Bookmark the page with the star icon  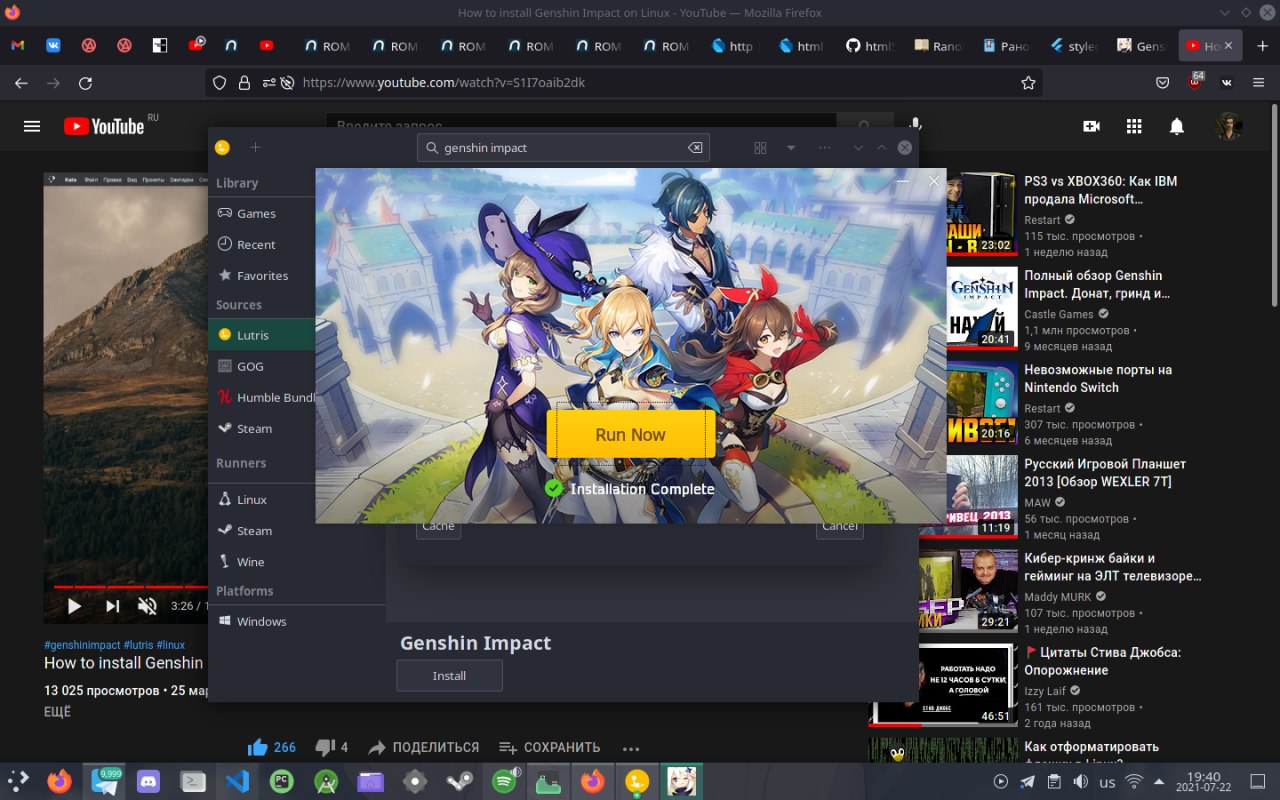click(1028, 83)
